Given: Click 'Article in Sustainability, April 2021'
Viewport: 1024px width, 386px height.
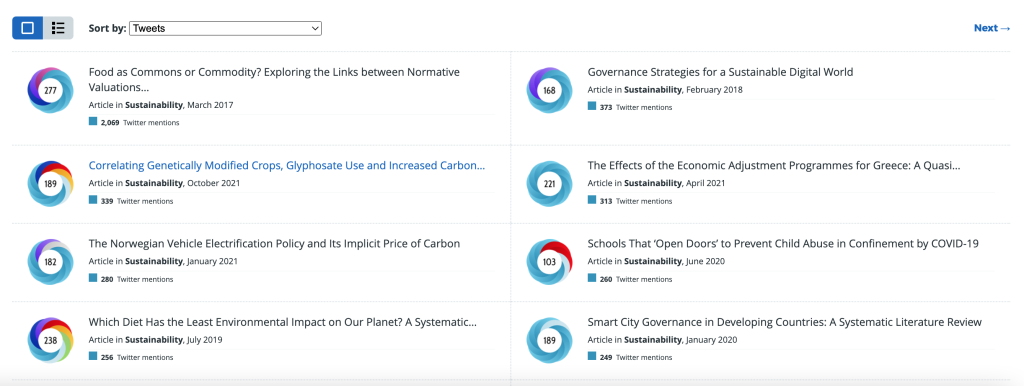Looking at the screenshot, I should pyautogui.click(x=656, y=183).
